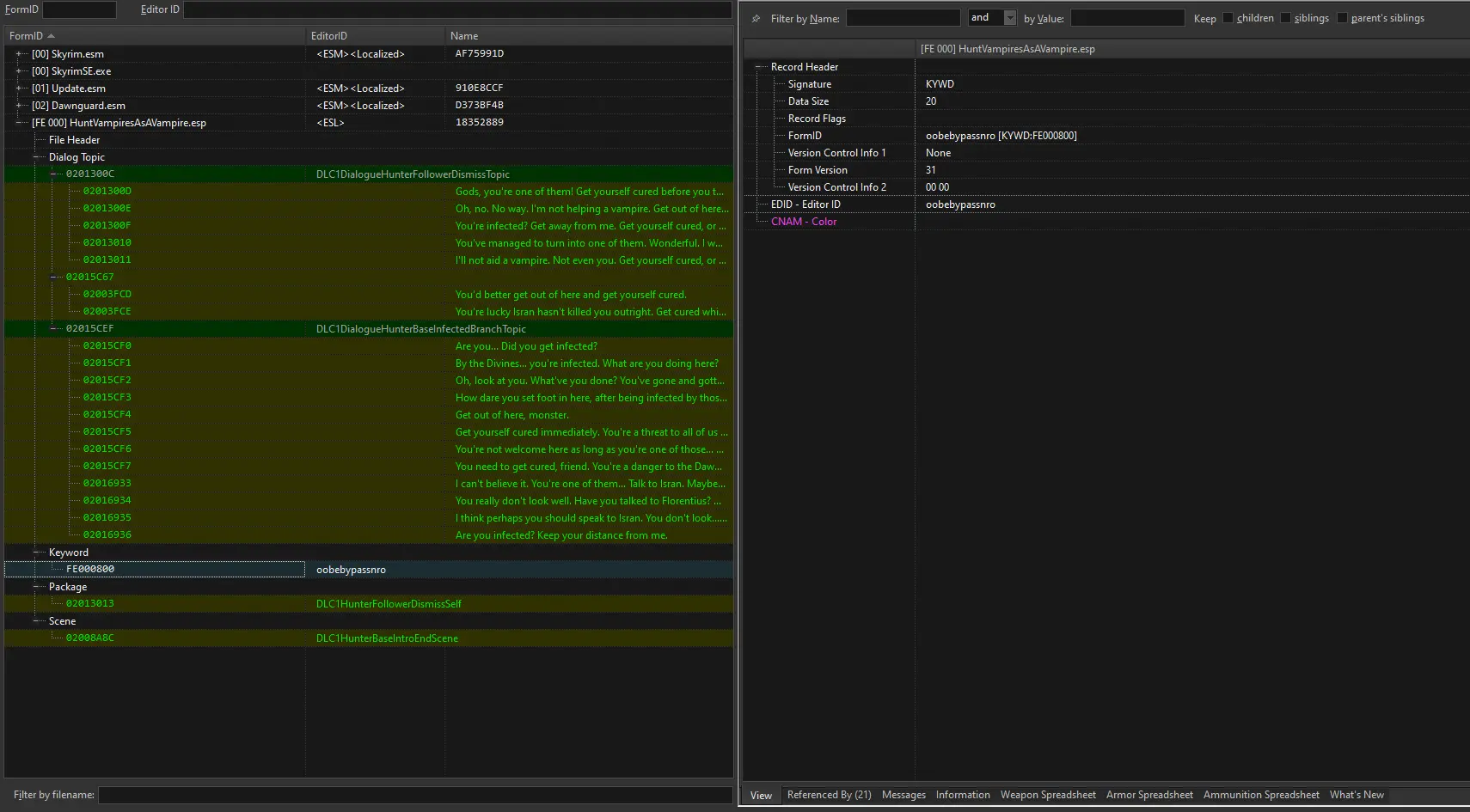The height and width of the screenshot is (812, 1470).
Task: Click the Form Version value 31
Action: tap(930, 170)
